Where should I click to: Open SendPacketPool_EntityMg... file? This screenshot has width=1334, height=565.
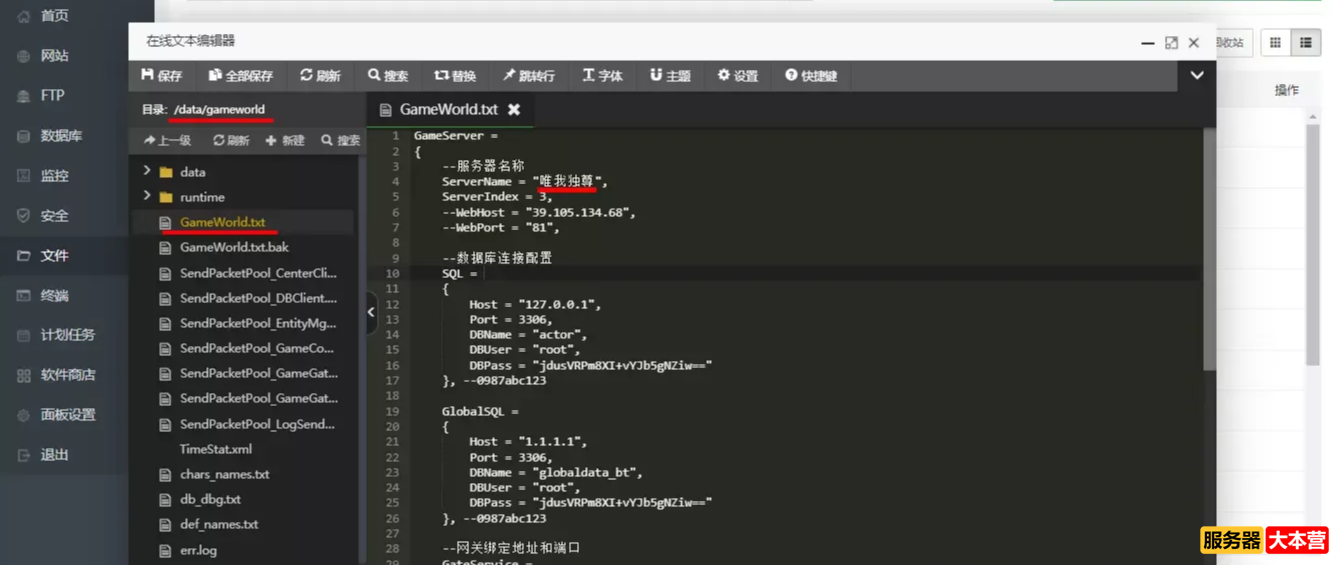point(258,323)
